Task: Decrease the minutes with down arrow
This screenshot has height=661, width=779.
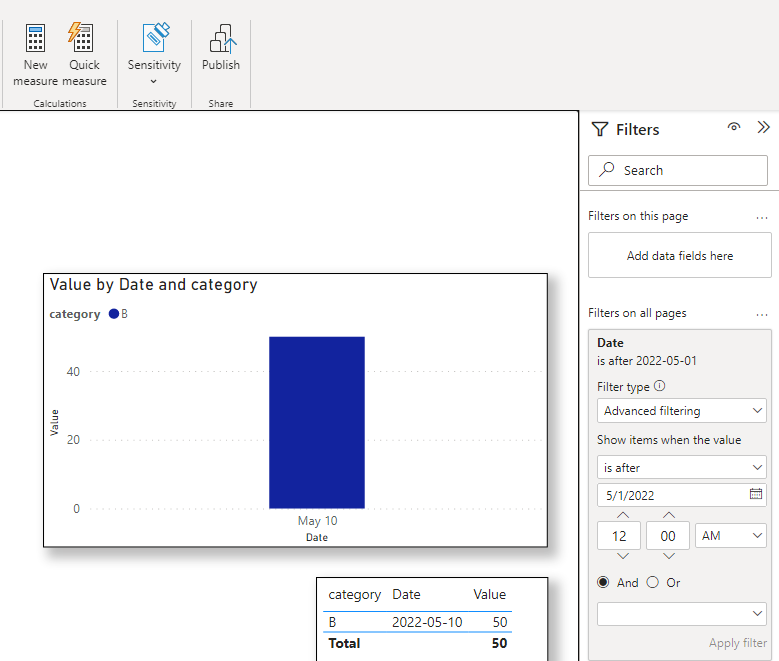Action: 669,556
